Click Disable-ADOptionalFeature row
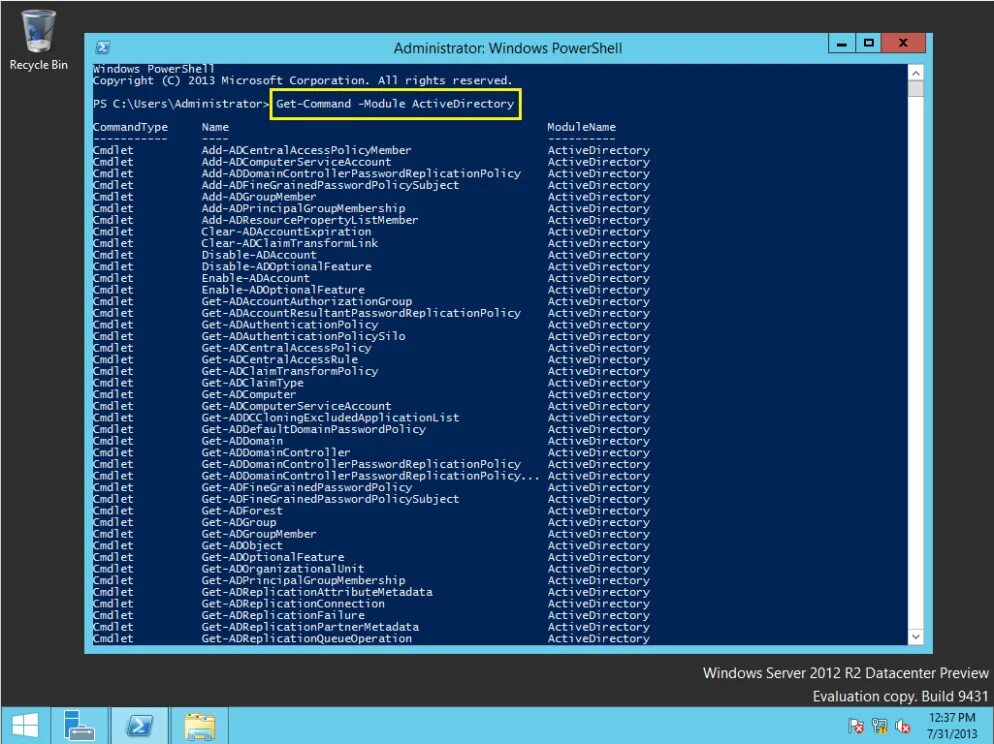 [x=371, y=266]
